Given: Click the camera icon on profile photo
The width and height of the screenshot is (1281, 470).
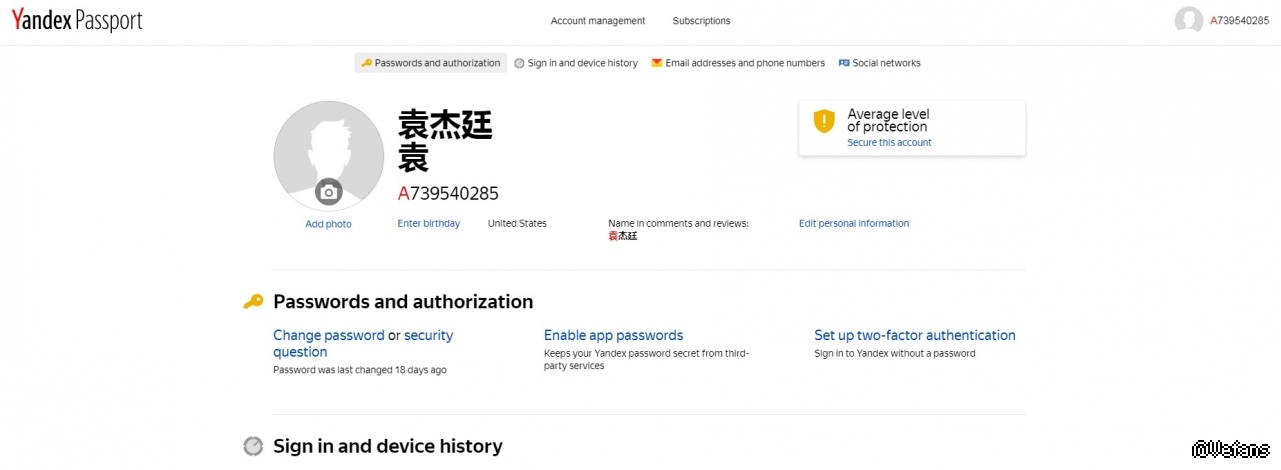Looking at the screenshot, I should (328, 192).
